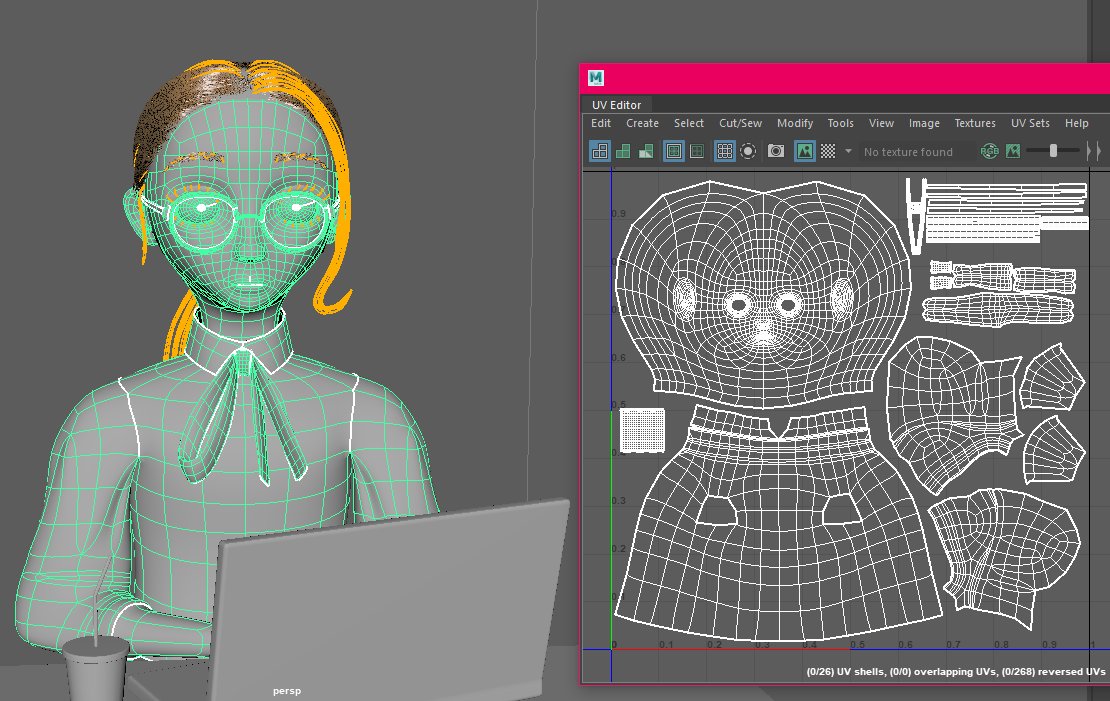This screenshot has width=1110, height=701.
Task: Click the dim image brightness slider
Action: [x=1053, y=150]
